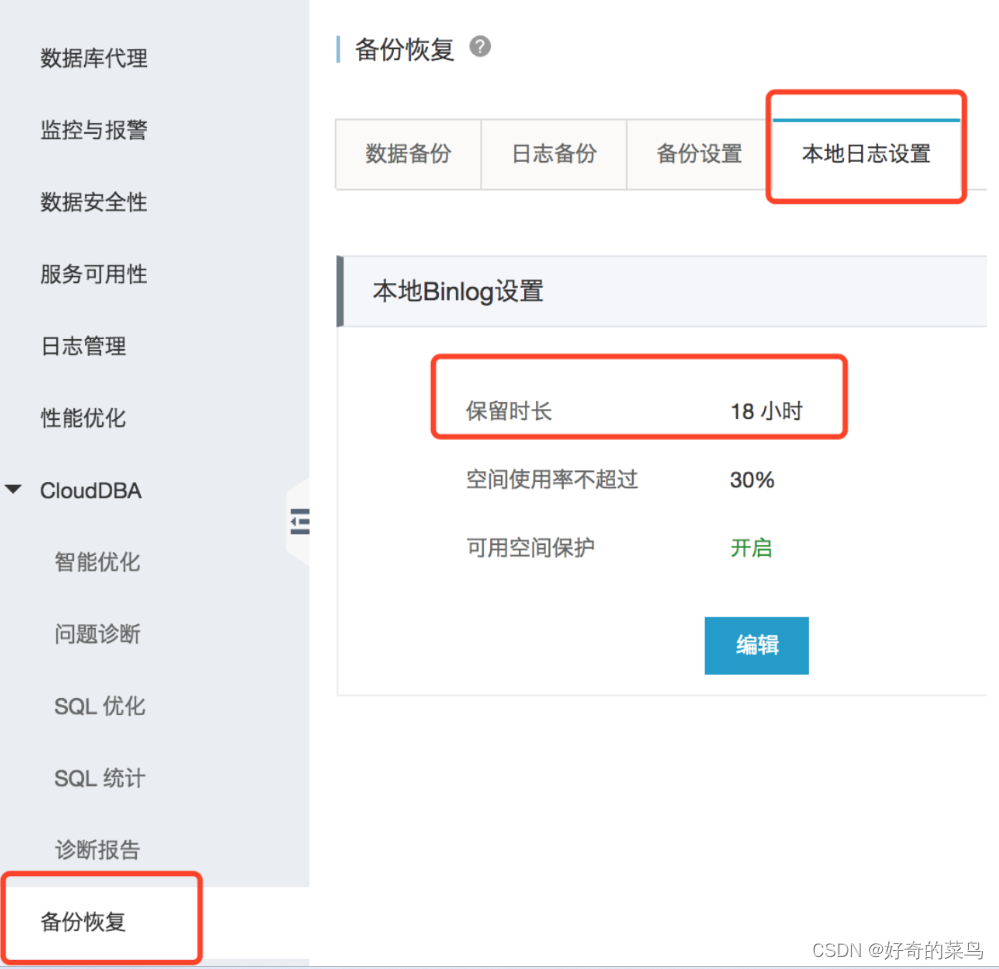This screenshot has width=999, height=969.
Task: Select 服务可用性 in the sidebar
Action: tap(94, 274)
